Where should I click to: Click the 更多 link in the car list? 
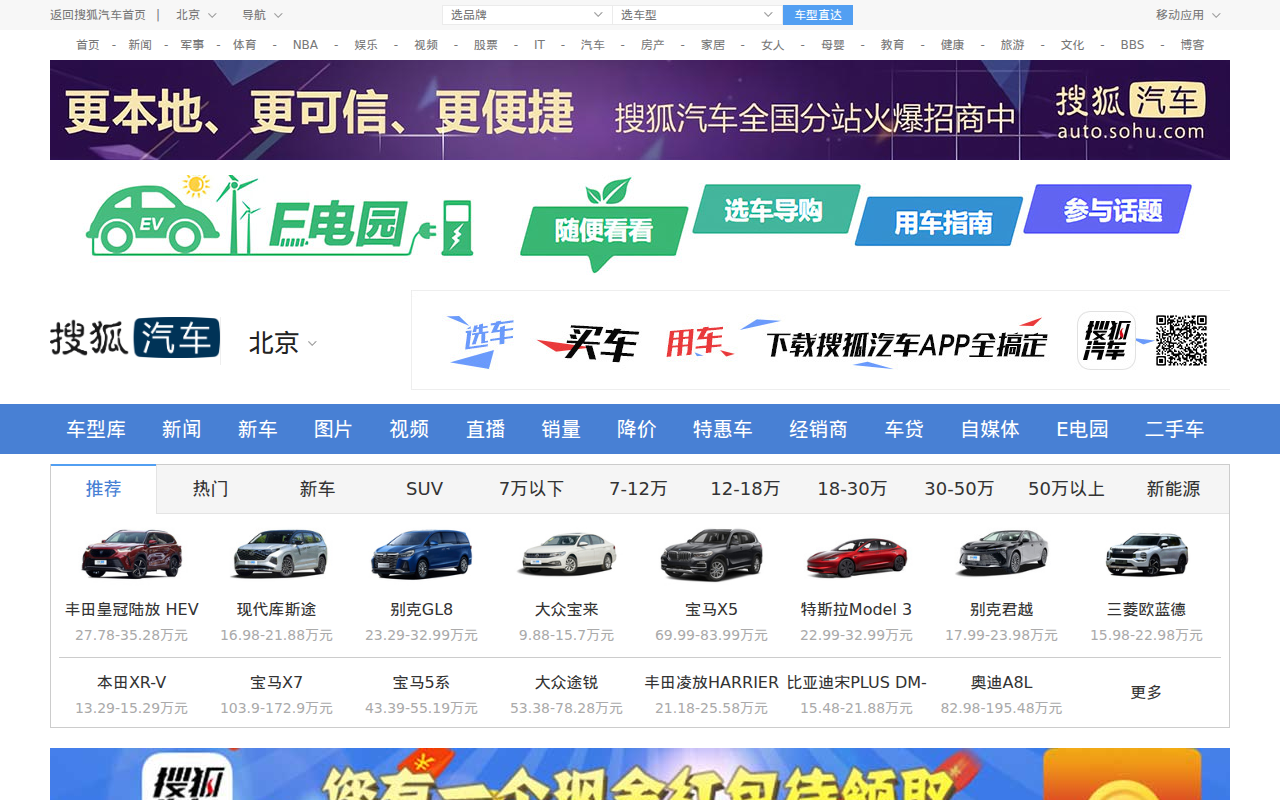pyautogui.click(x=1146, y=692)
